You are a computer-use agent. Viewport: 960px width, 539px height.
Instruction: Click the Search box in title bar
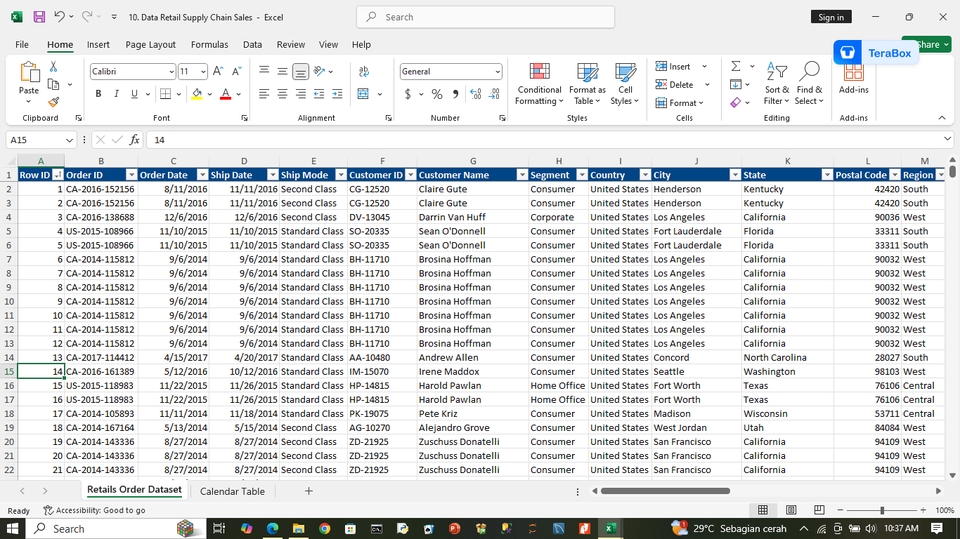(486, 17)
